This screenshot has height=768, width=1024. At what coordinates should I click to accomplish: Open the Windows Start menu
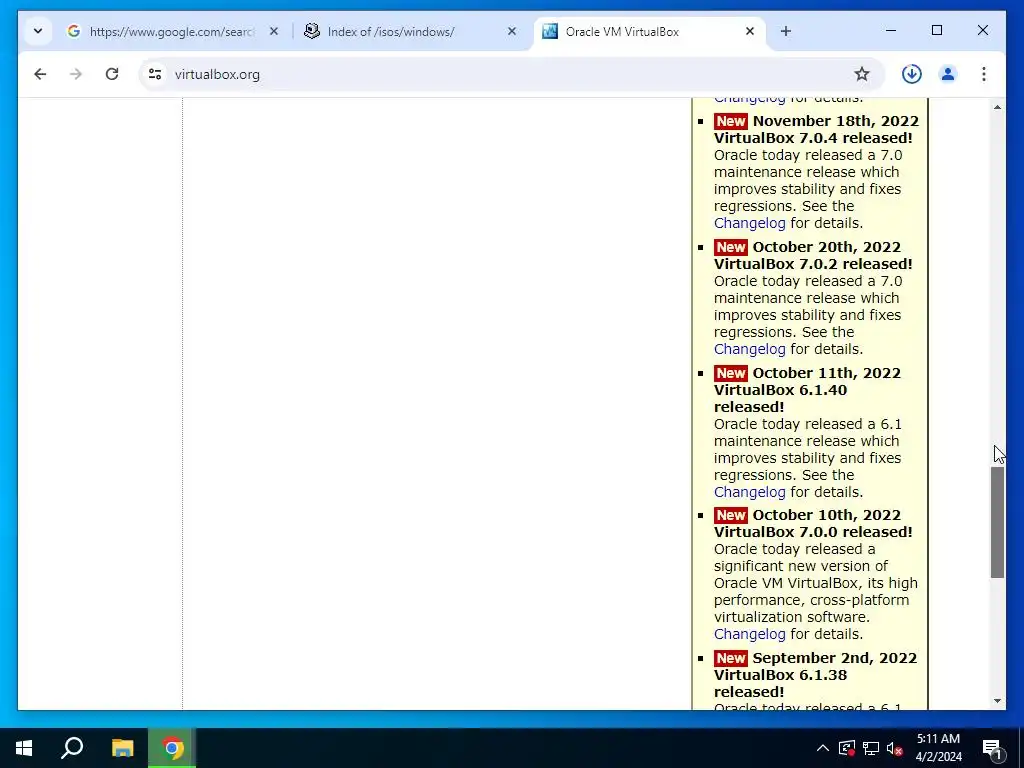pos(24,748)
